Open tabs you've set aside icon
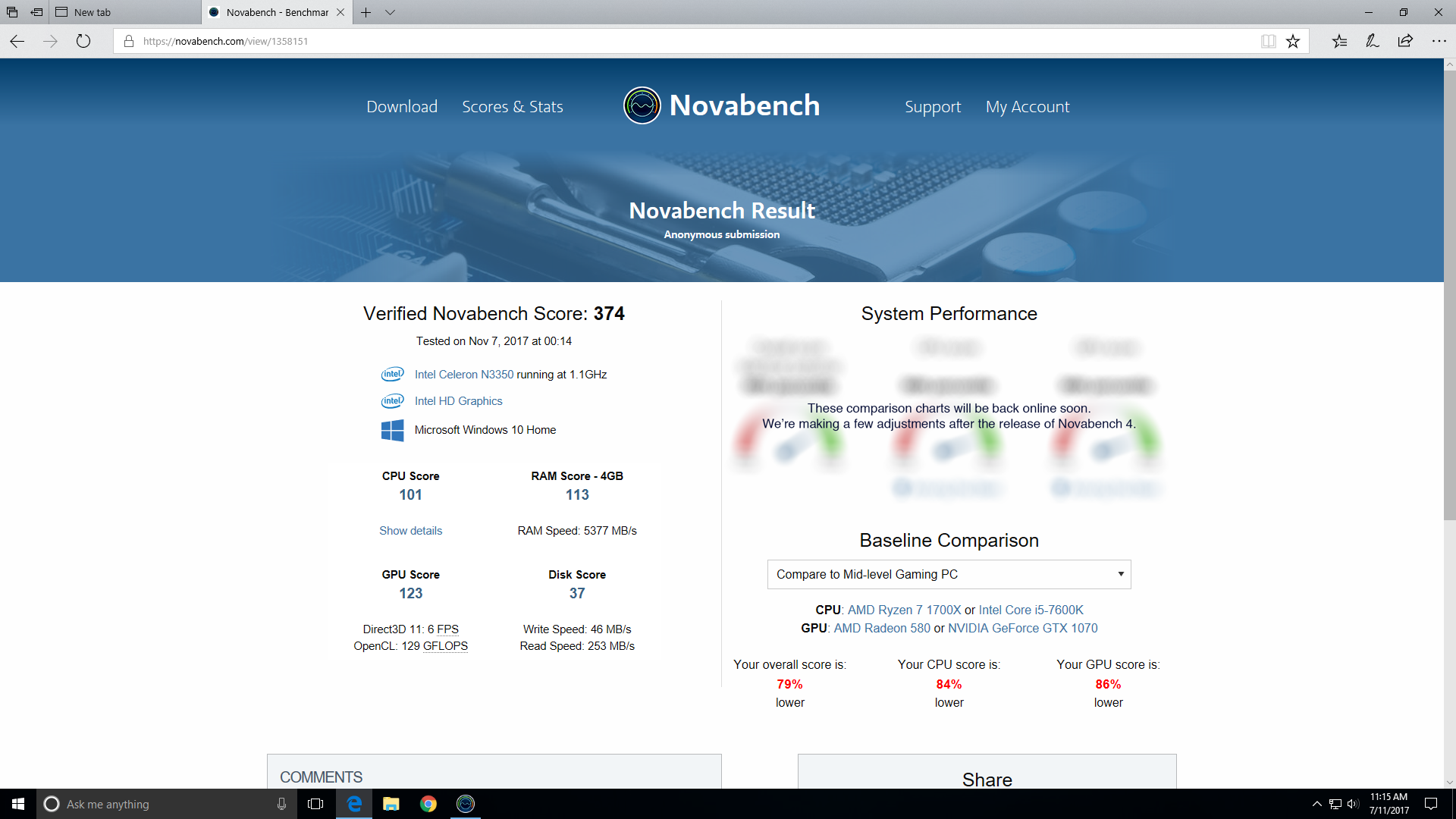 (12, 12)
